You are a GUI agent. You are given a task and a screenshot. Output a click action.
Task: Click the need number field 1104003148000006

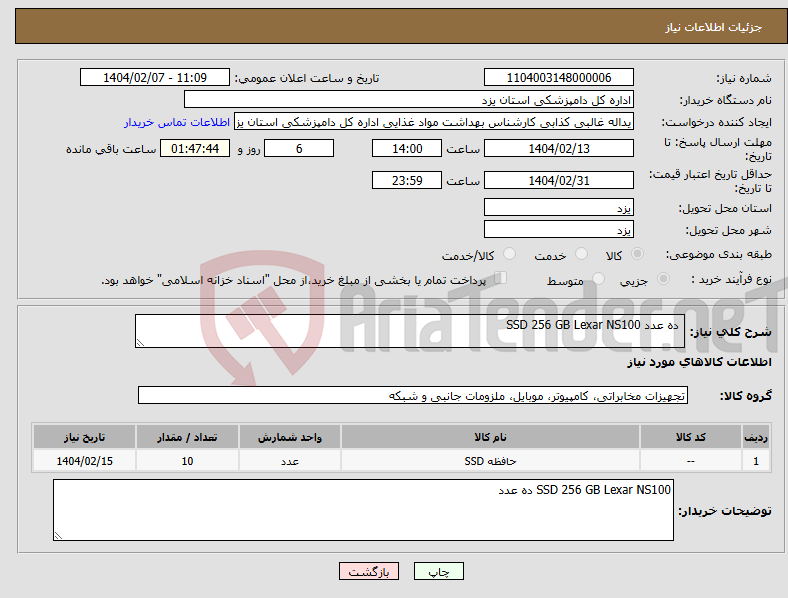click(558, 77)
